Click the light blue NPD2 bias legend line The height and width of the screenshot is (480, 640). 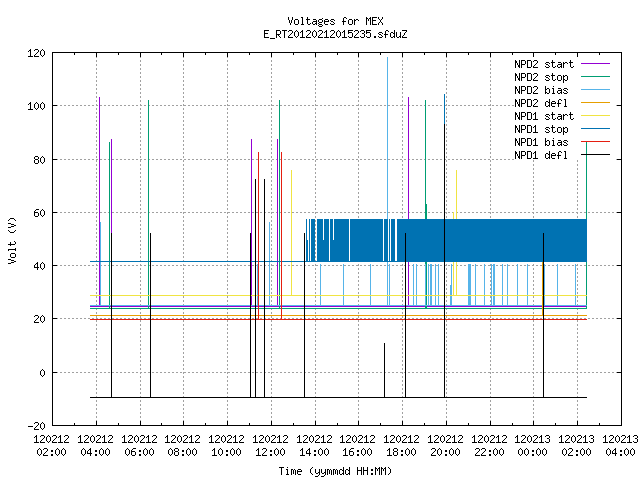pyautogui.click(x=595, y=90)
